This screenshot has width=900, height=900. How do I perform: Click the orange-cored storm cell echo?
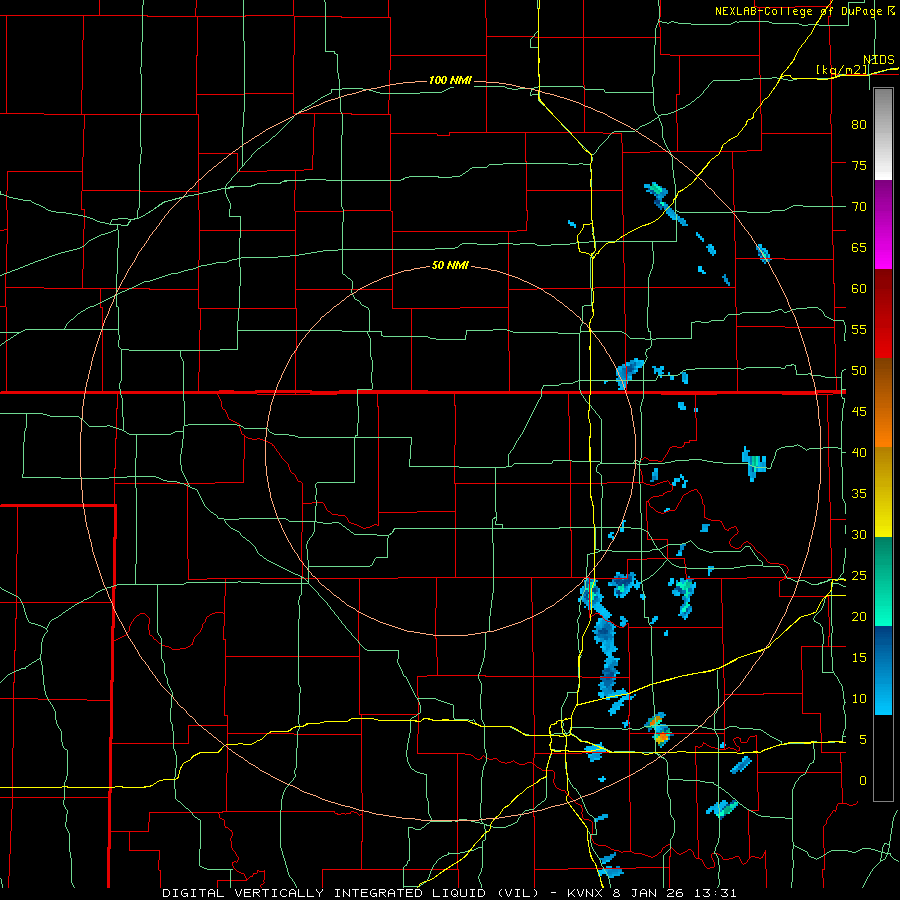659,730
